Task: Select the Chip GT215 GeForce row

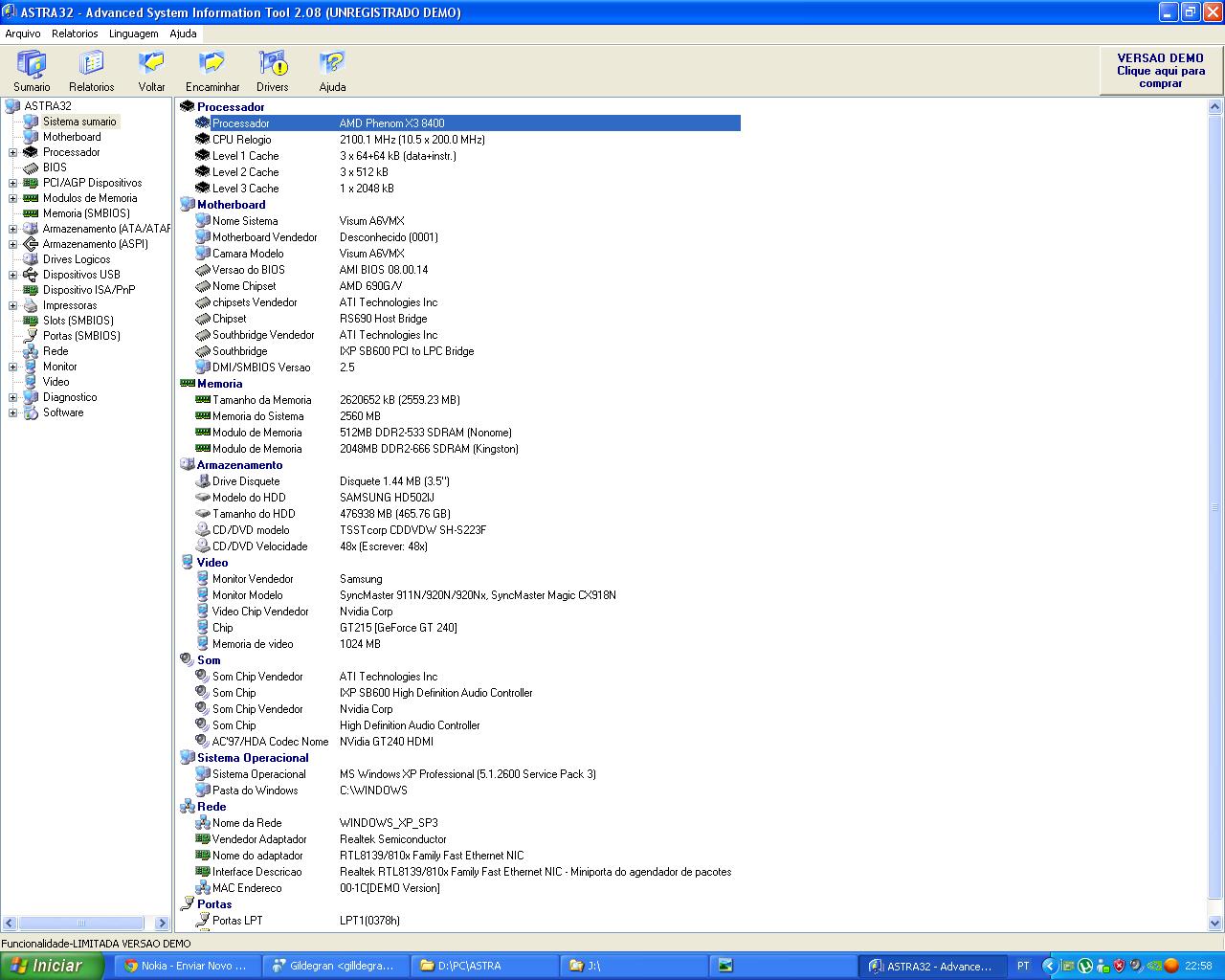Action: [x=467, y=628]
